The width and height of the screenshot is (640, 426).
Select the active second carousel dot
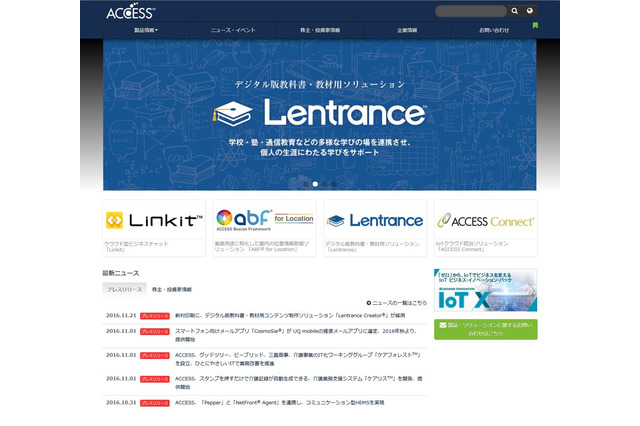point(315,184)
